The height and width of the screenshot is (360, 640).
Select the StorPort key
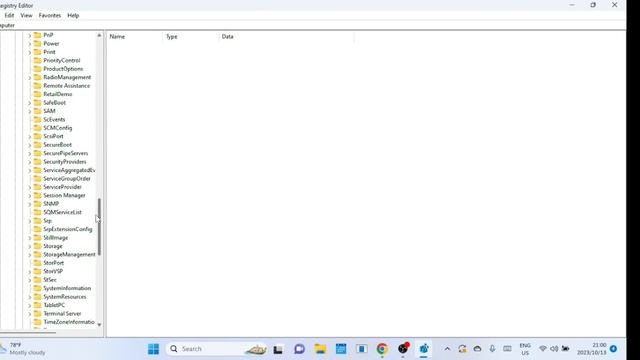pyautogui.click(x=53, y=263)
